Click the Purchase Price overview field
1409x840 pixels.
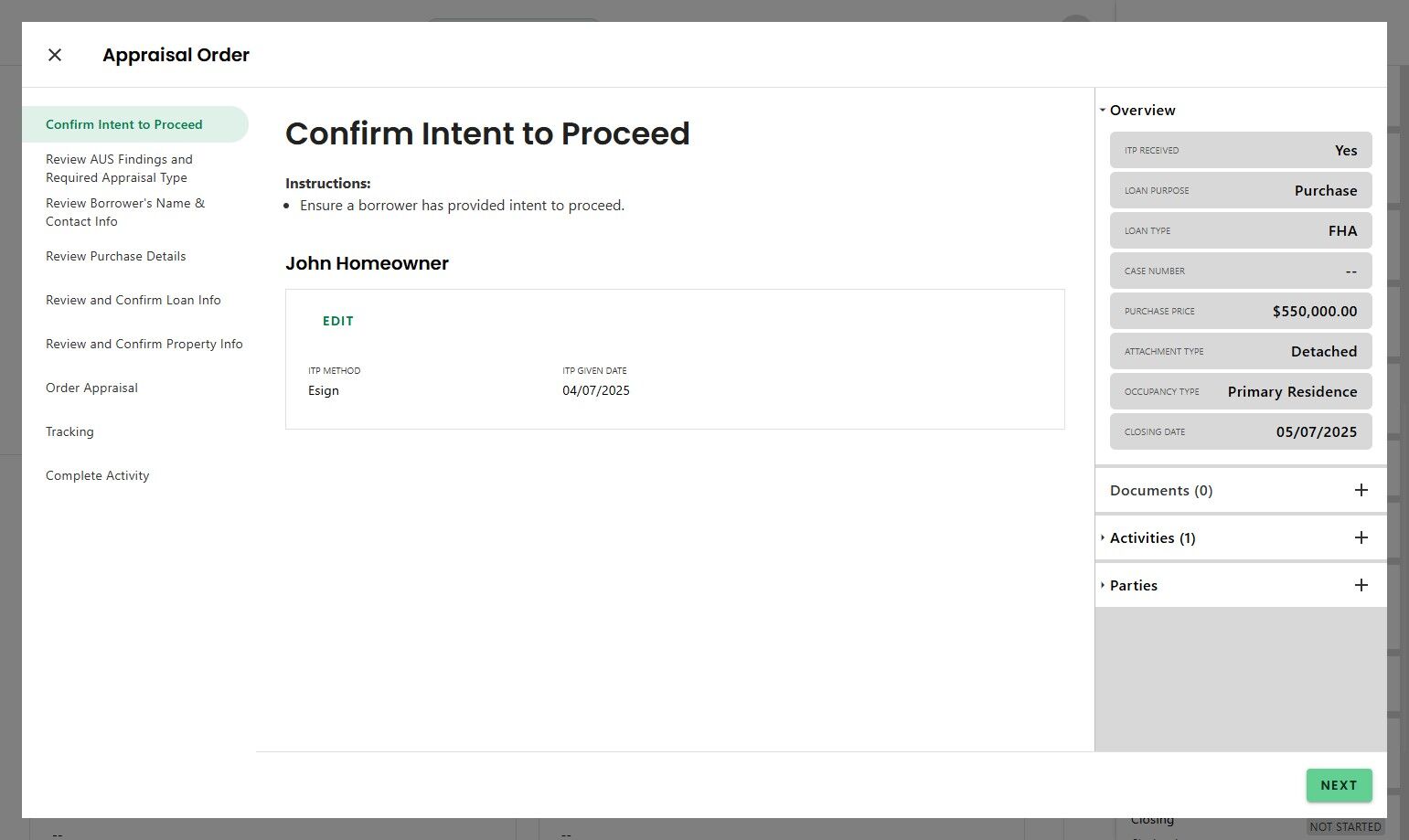coord(1240,311)
